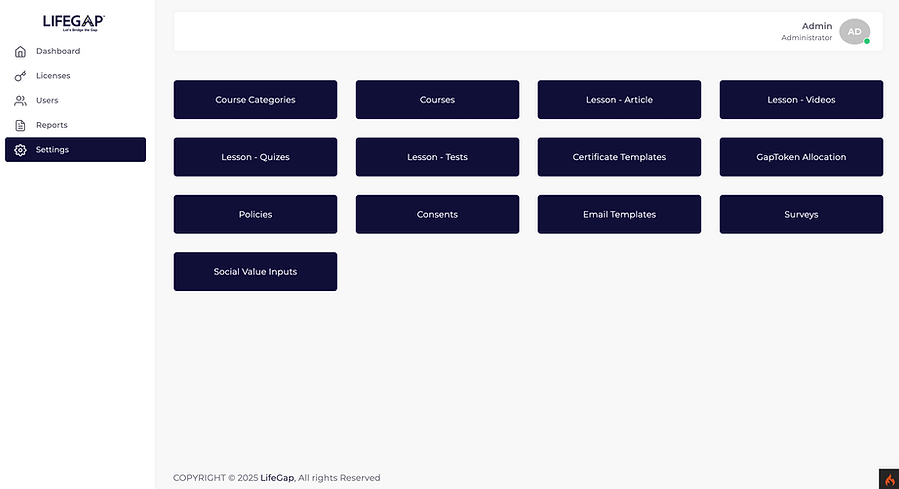Select the Settings menu item
Viewport: 899px width, 489px height.
click(x=75, y=150)
